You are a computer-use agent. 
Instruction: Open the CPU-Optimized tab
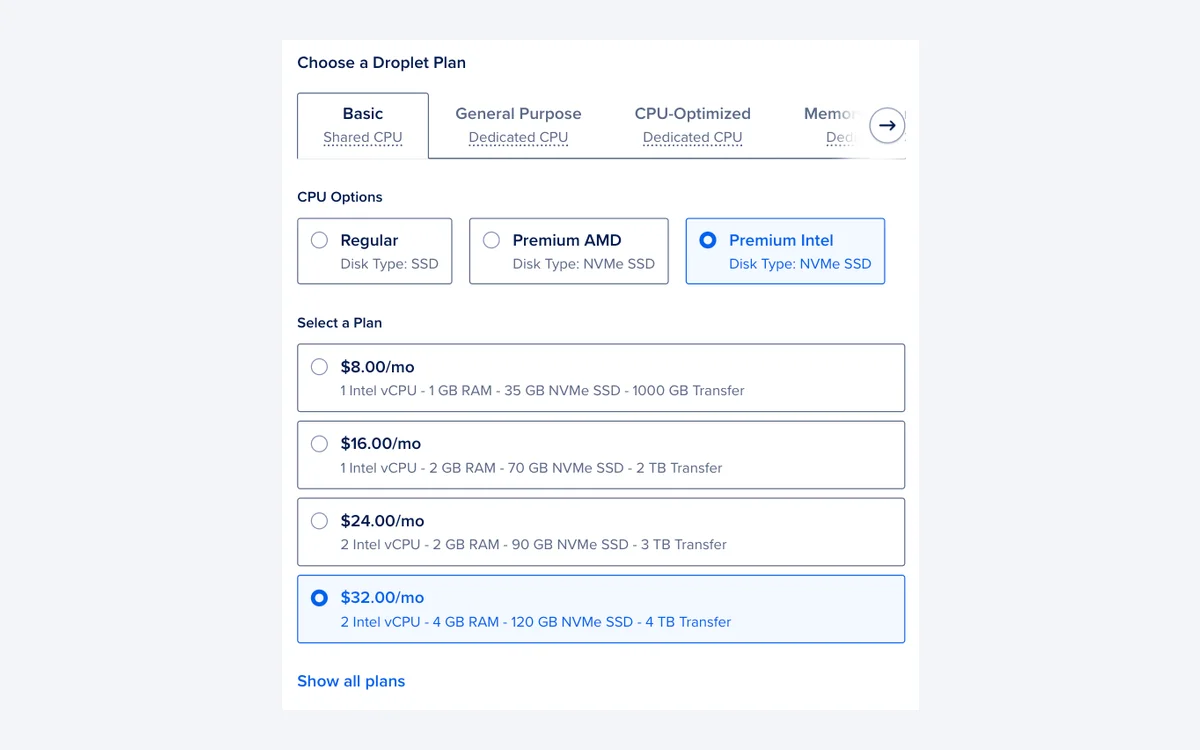(x=692, y=126)
